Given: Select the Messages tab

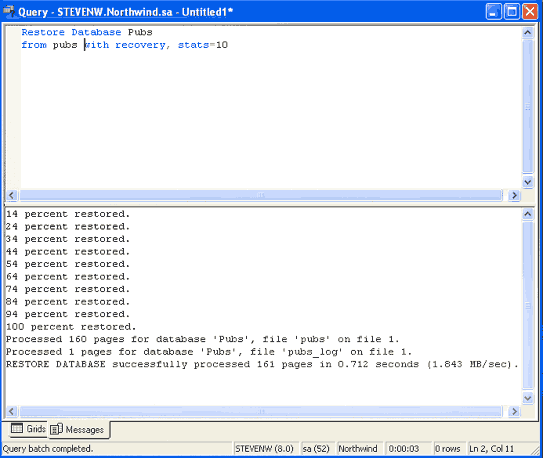Looking at the screenshot, I should (x=78, y=430).
